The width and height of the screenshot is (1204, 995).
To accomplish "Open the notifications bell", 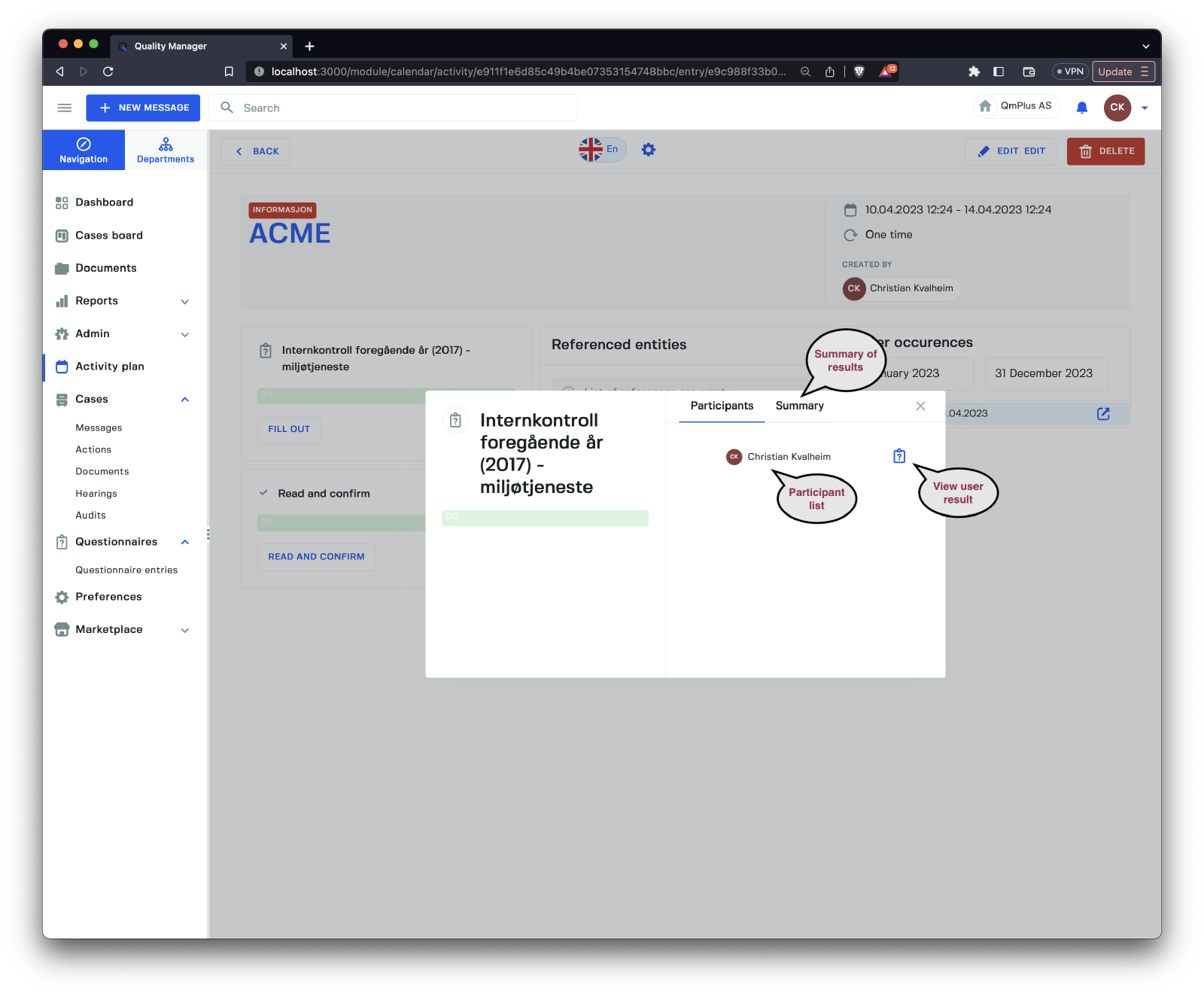I will 1081,108.
